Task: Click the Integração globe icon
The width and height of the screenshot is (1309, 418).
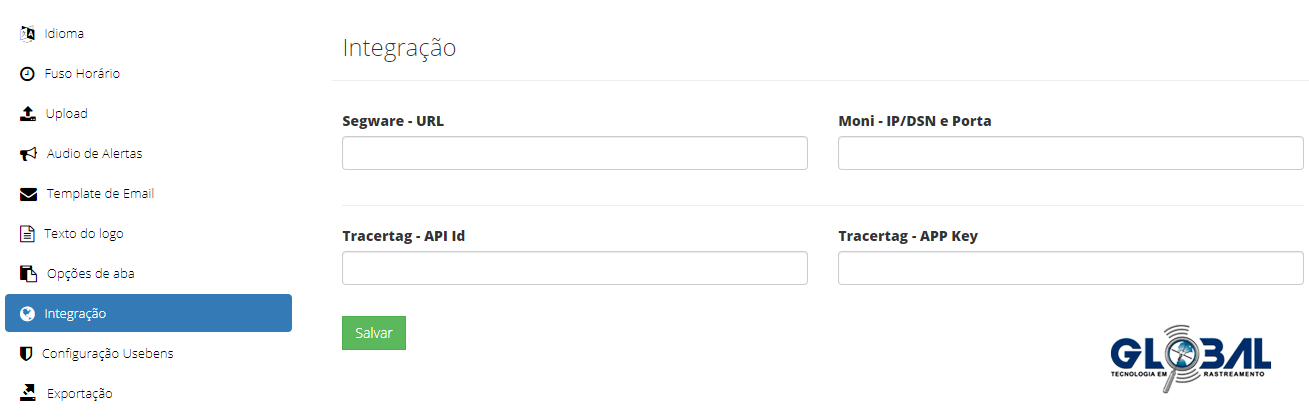Action: [28, 314]
